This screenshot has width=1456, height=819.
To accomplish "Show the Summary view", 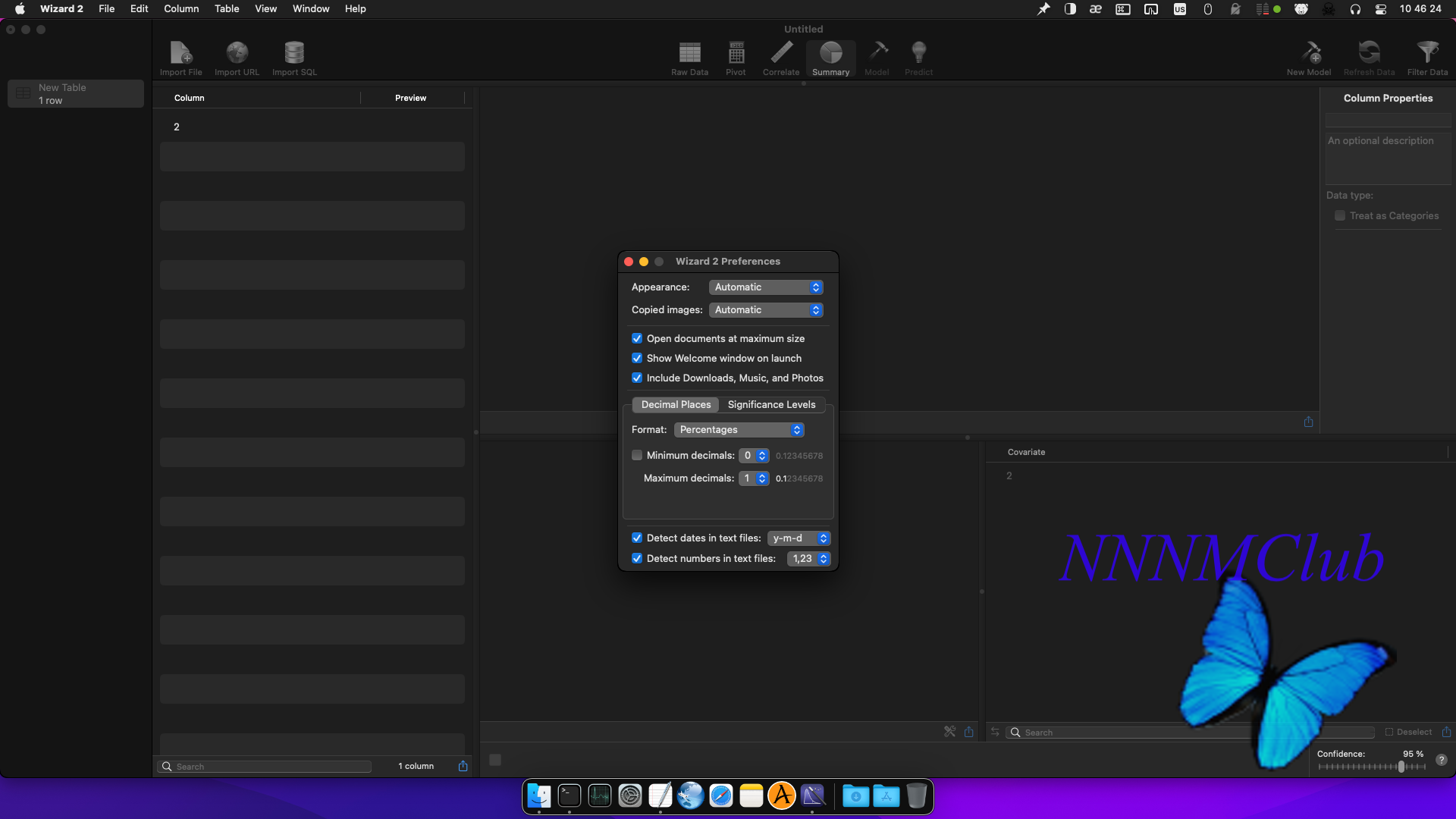I will [x=830, y=58].
